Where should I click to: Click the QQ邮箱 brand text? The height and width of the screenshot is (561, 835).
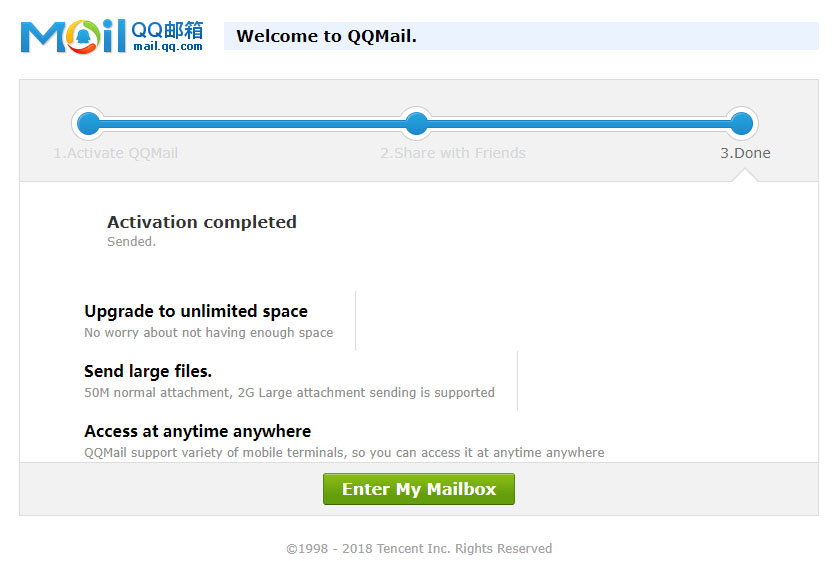tap(167, 29)
